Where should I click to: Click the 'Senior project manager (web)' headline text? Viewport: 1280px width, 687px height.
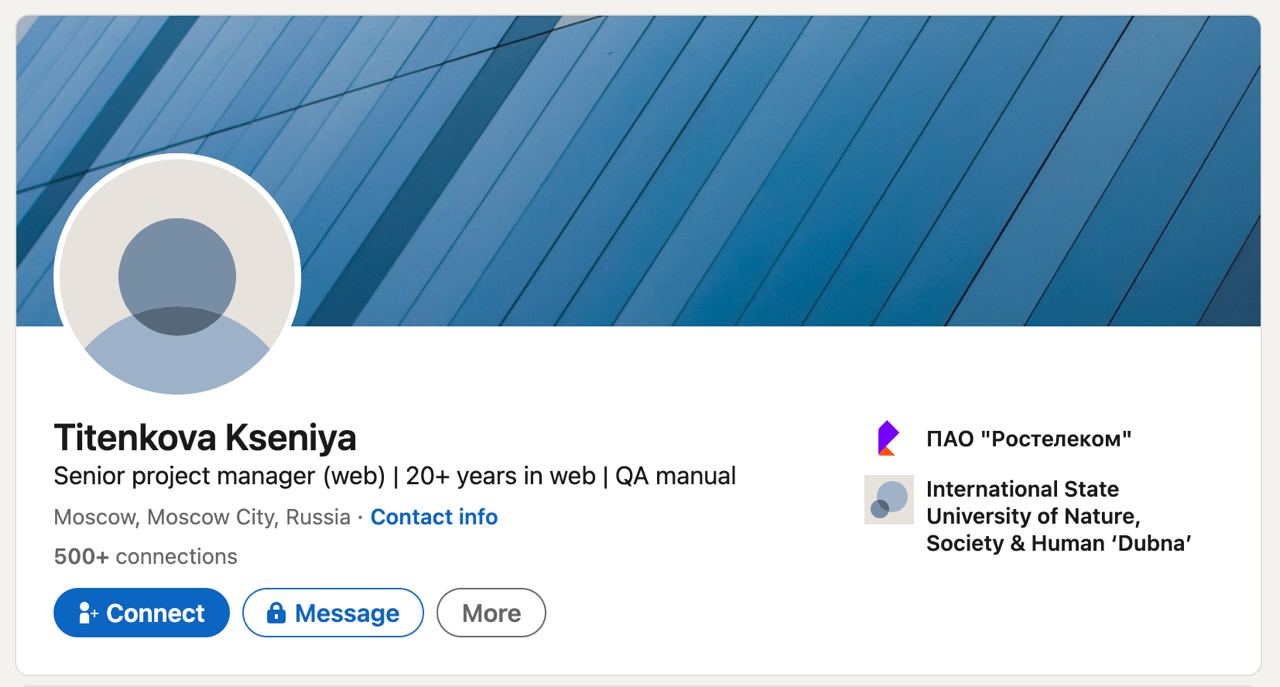pos(219,476)
